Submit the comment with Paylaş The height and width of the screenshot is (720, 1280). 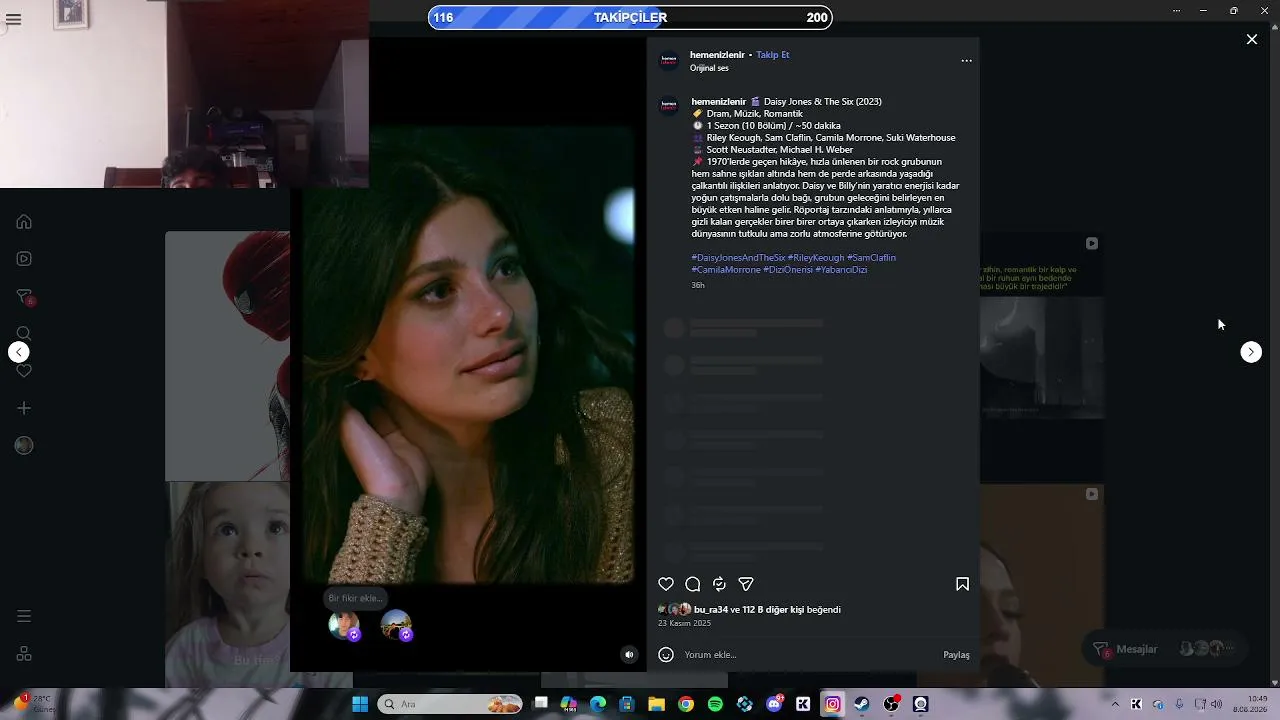point(956,655)
